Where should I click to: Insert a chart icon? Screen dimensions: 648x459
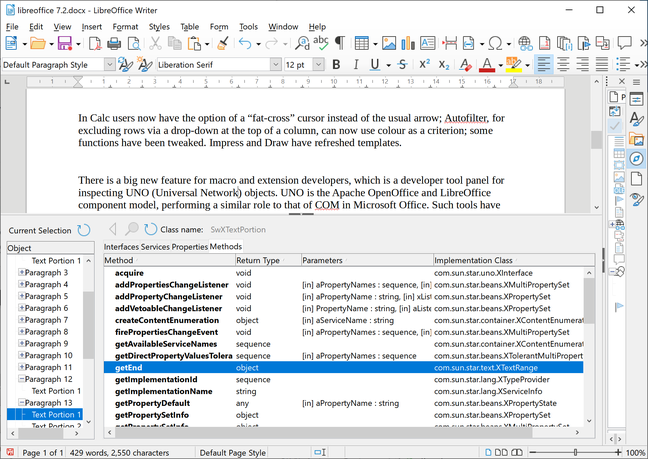point(408,43)
